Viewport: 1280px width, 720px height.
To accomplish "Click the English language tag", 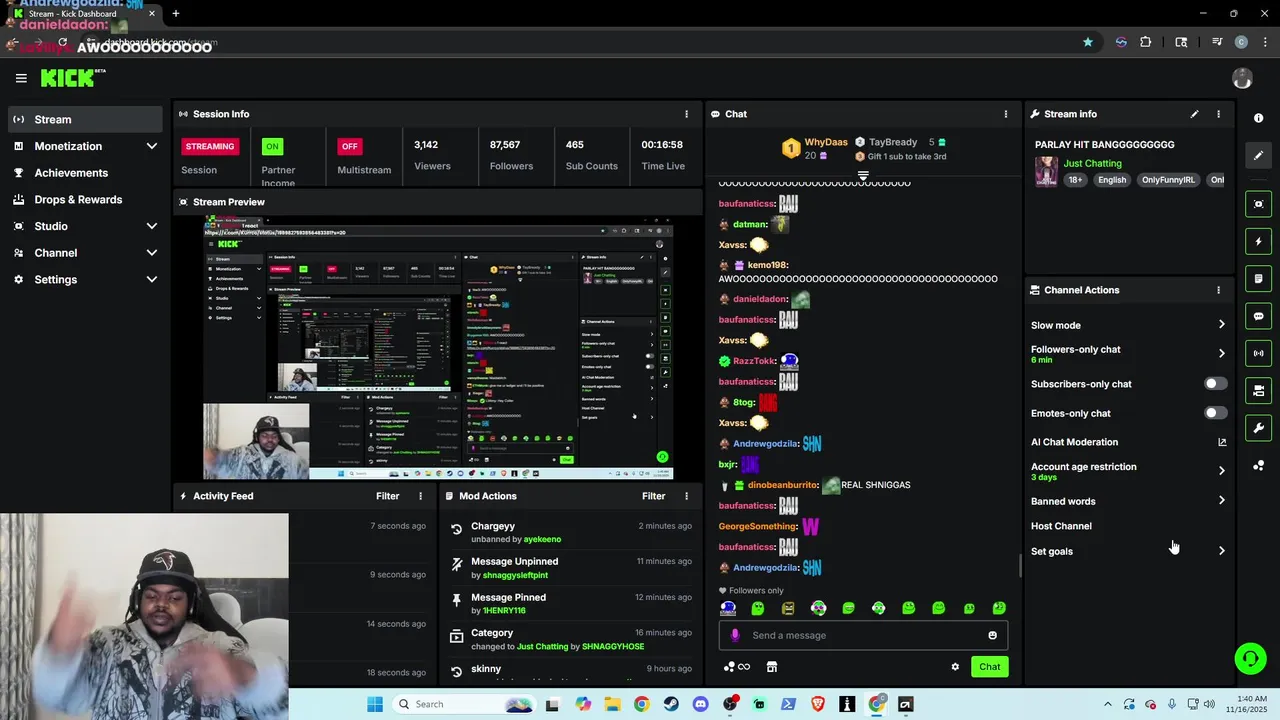I will pyautogui.click(x=1111, y=180).
